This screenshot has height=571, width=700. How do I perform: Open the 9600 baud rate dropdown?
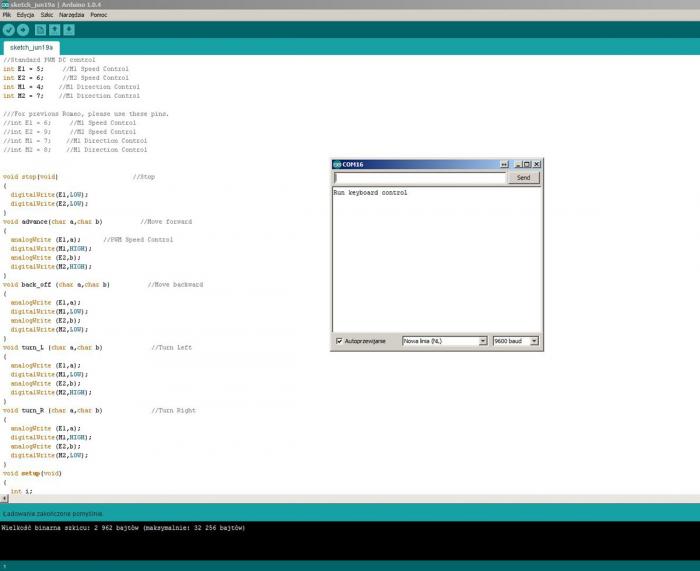coord(516,341)
